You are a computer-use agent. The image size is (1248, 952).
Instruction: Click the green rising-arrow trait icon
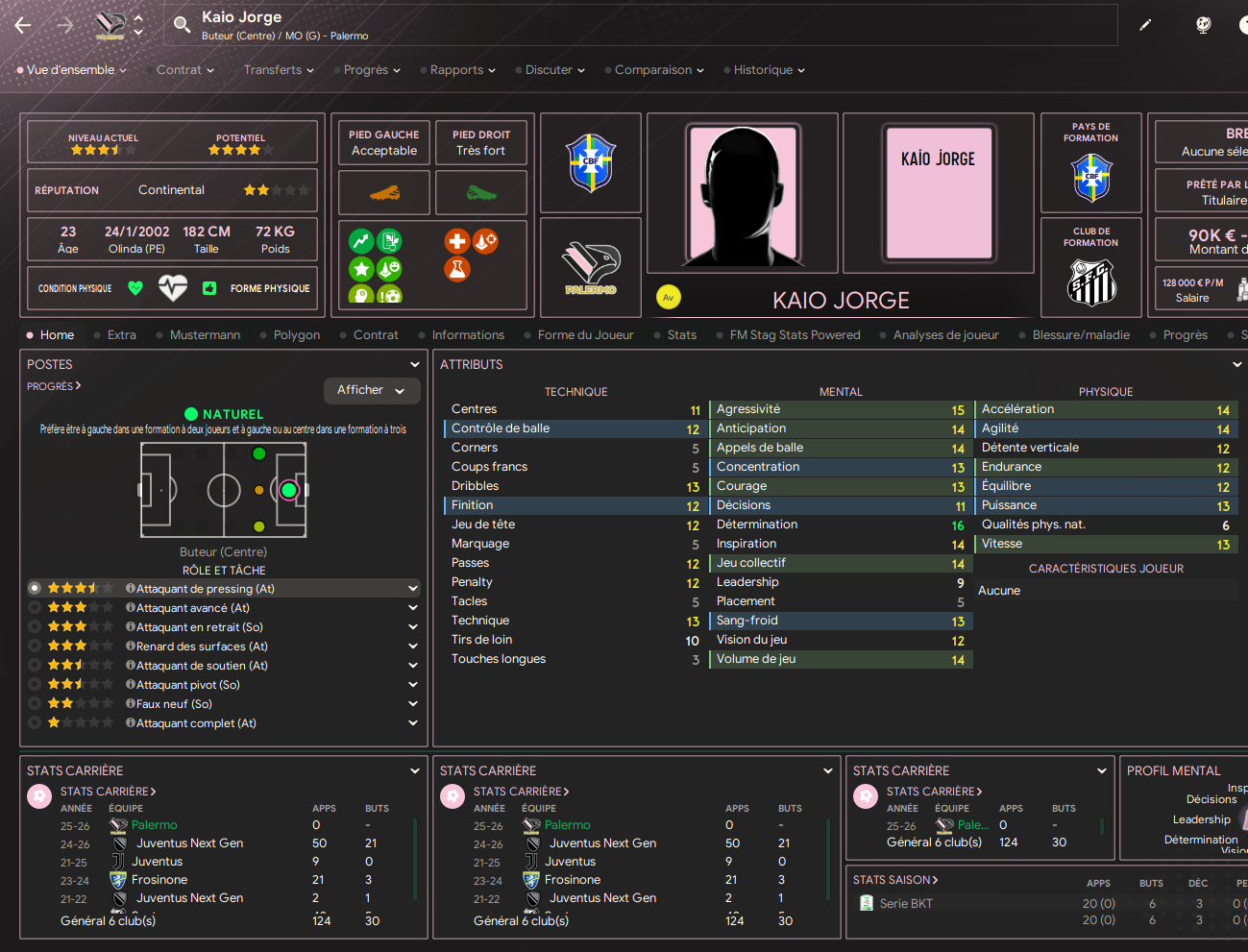361,241
